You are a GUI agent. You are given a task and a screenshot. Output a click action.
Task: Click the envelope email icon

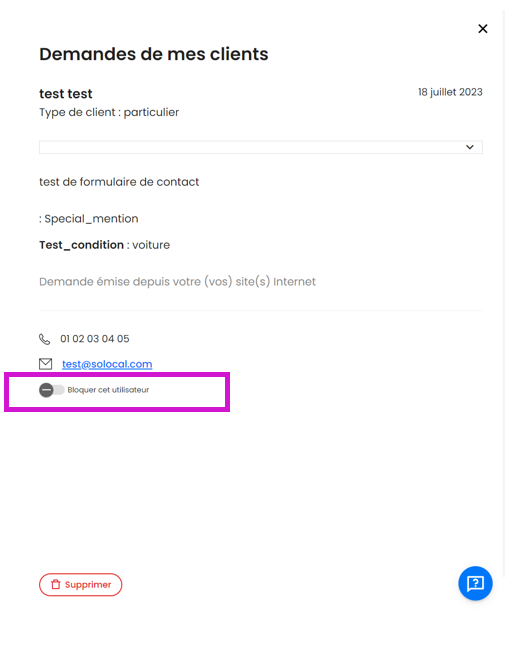45,364
